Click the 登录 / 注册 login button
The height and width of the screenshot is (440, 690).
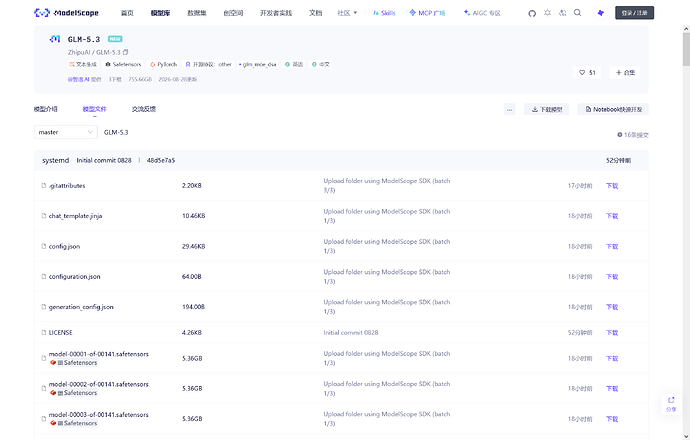click(634, 13)
